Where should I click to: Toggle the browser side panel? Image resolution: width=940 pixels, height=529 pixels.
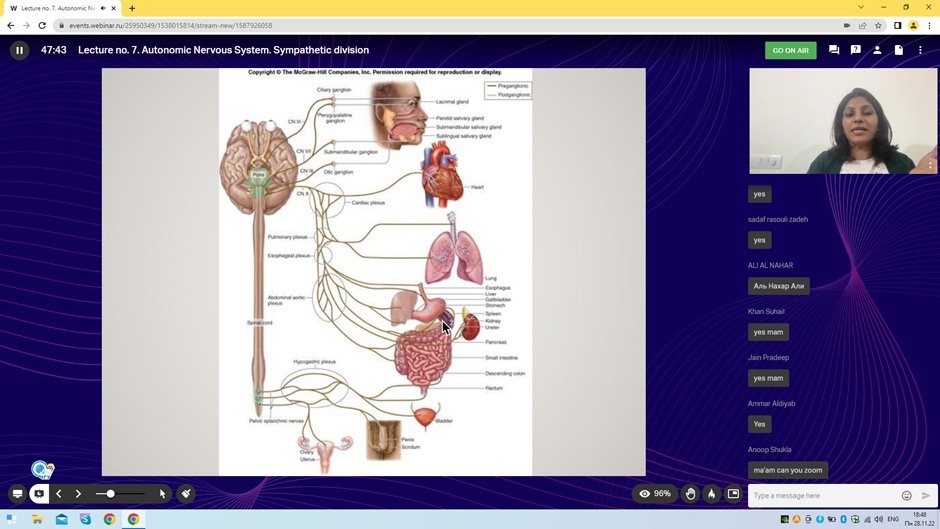coord(897,25)
